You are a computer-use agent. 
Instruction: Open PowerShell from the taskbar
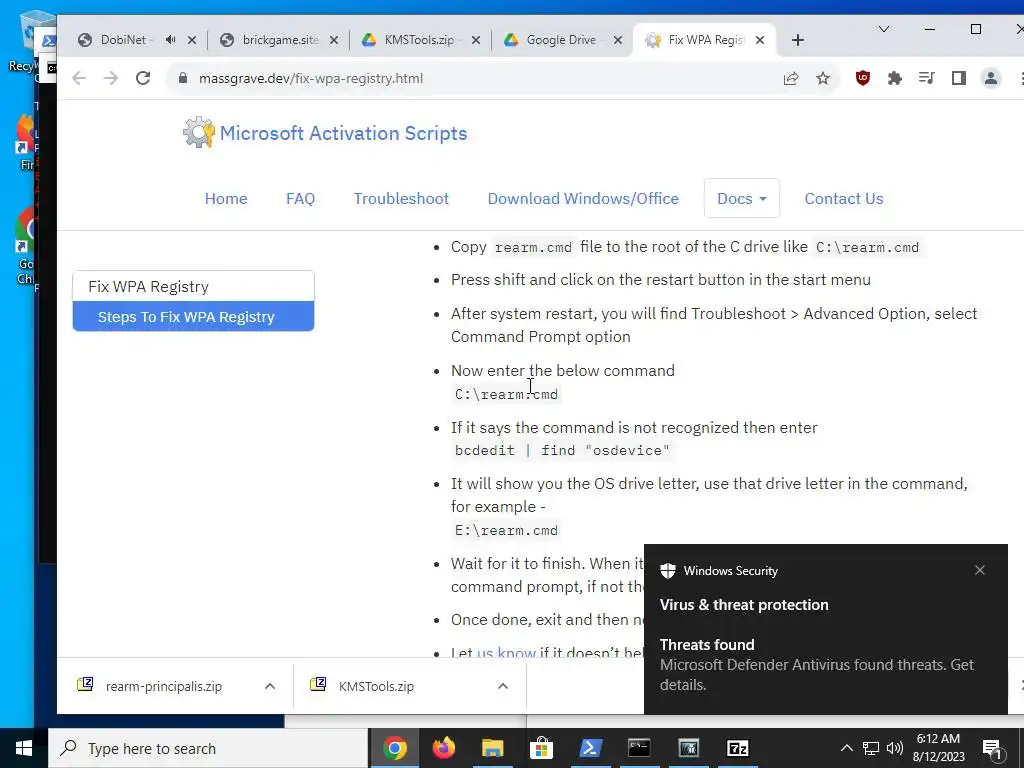(x=590, y=748)
